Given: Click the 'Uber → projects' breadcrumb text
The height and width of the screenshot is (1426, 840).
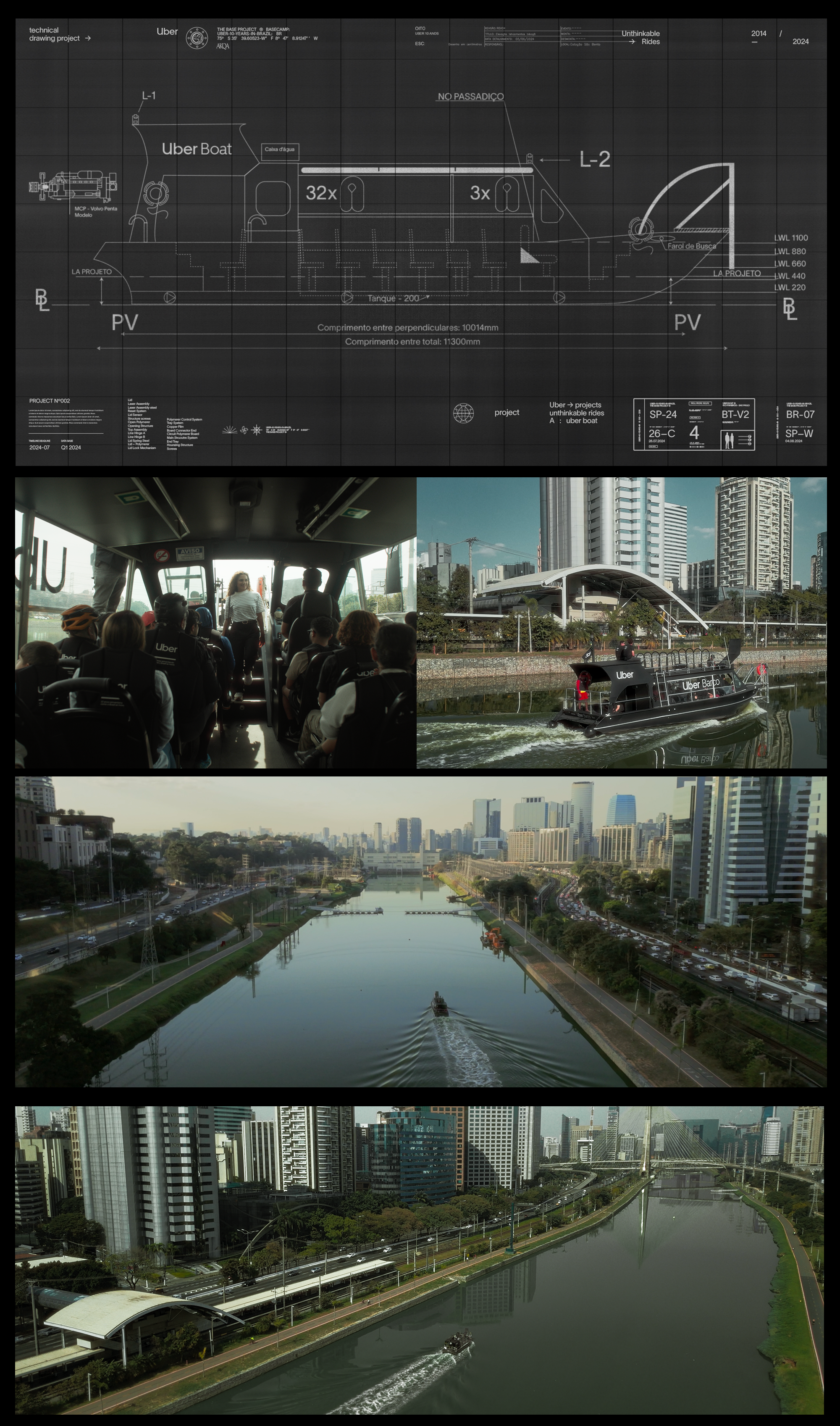Looking at the screenshot, I should 575,405.
